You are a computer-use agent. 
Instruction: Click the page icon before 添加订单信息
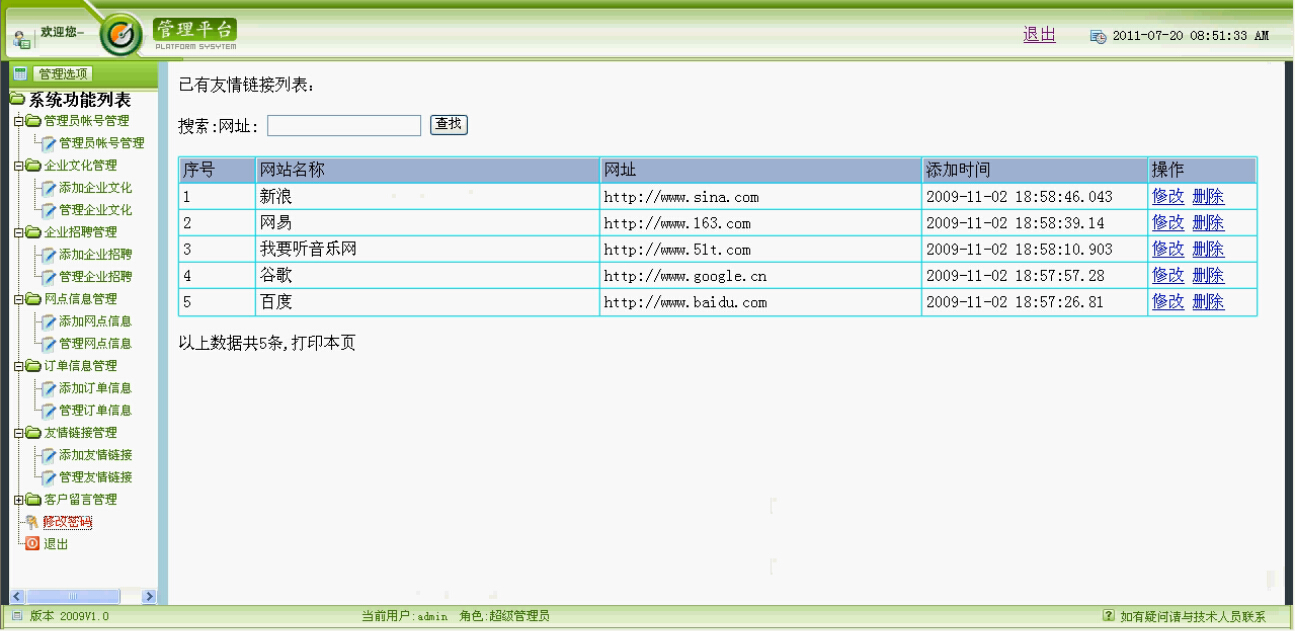coord(49,388)
